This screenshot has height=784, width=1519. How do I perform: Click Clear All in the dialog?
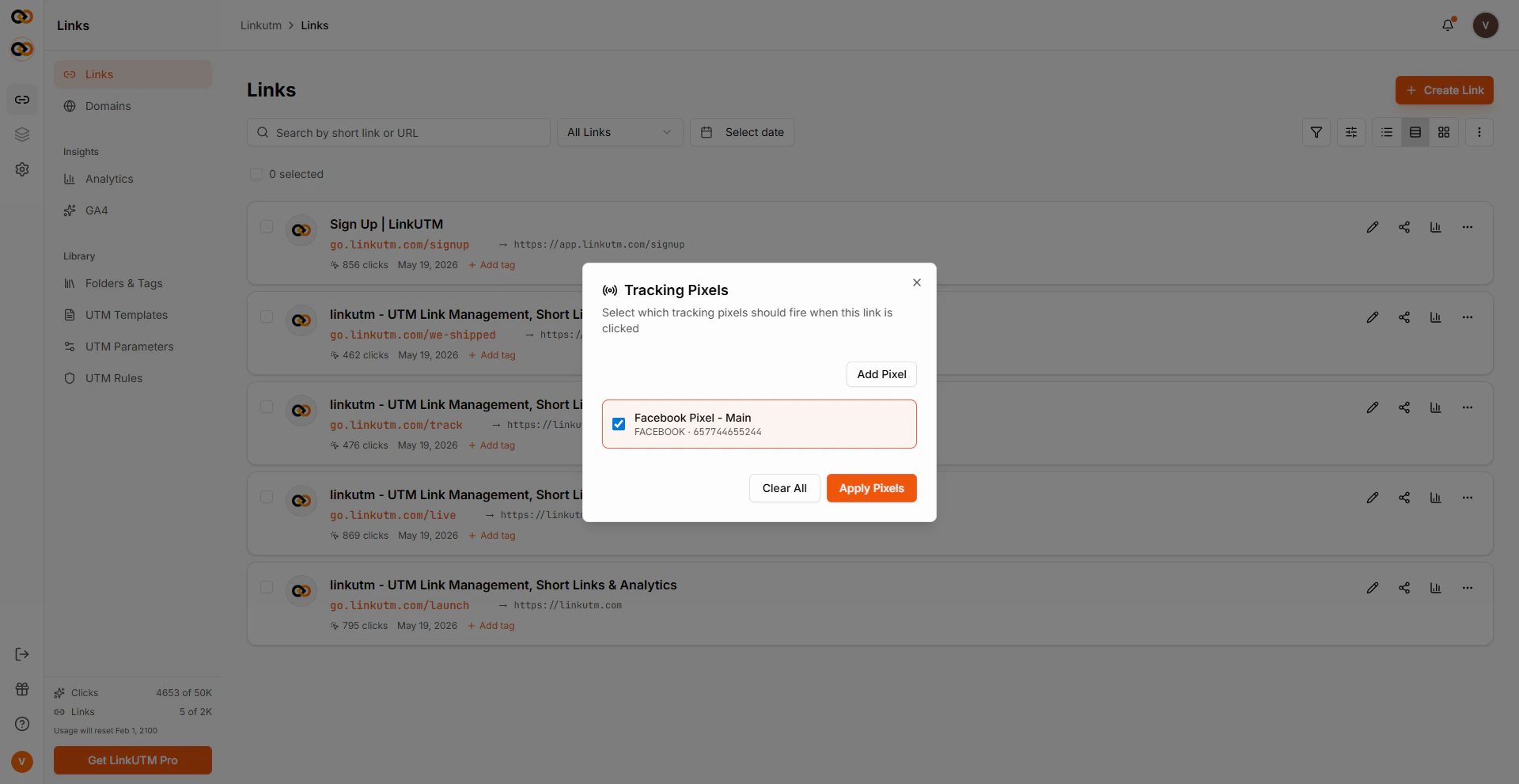(784, 488)
